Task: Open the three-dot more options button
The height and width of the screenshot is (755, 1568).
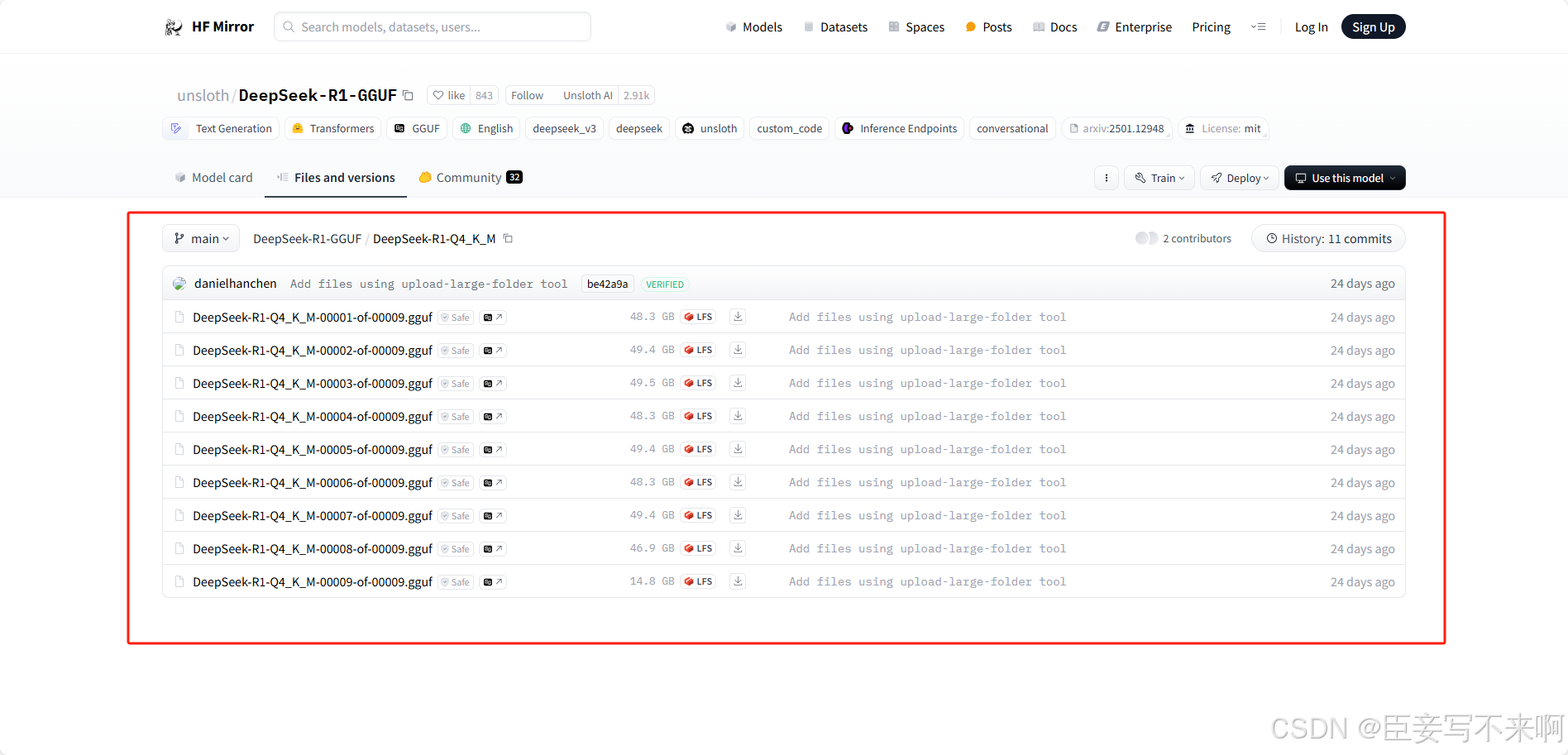Action: [1106, 178]
